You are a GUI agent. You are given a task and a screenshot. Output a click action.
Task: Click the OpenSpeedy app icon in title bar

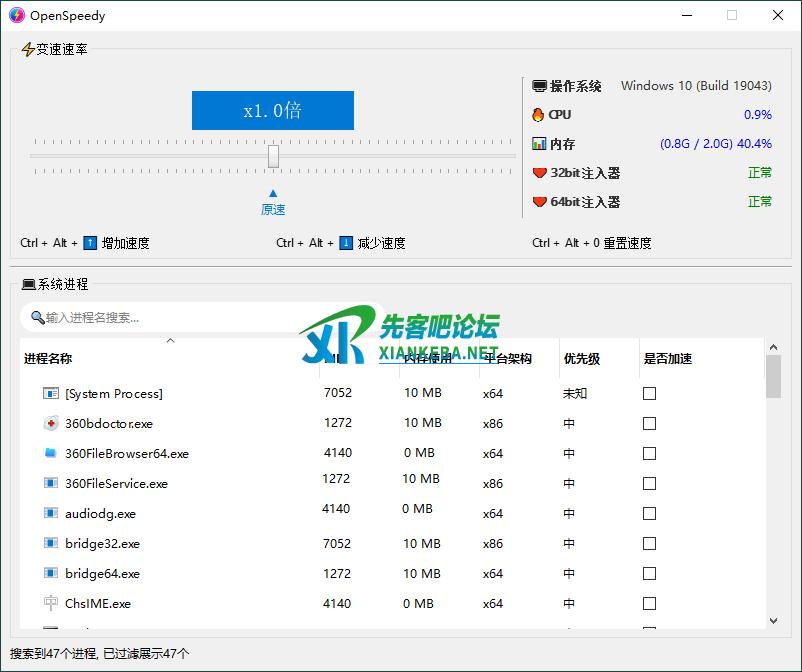click(16, 15)
